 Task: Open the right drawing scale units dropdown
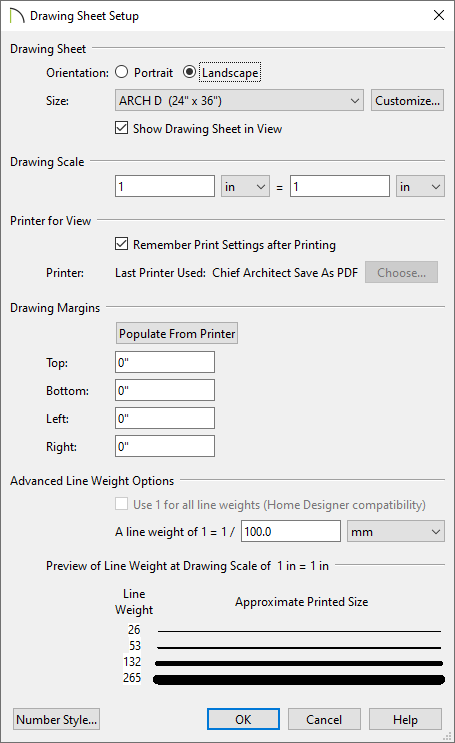[x=420, y=187]
